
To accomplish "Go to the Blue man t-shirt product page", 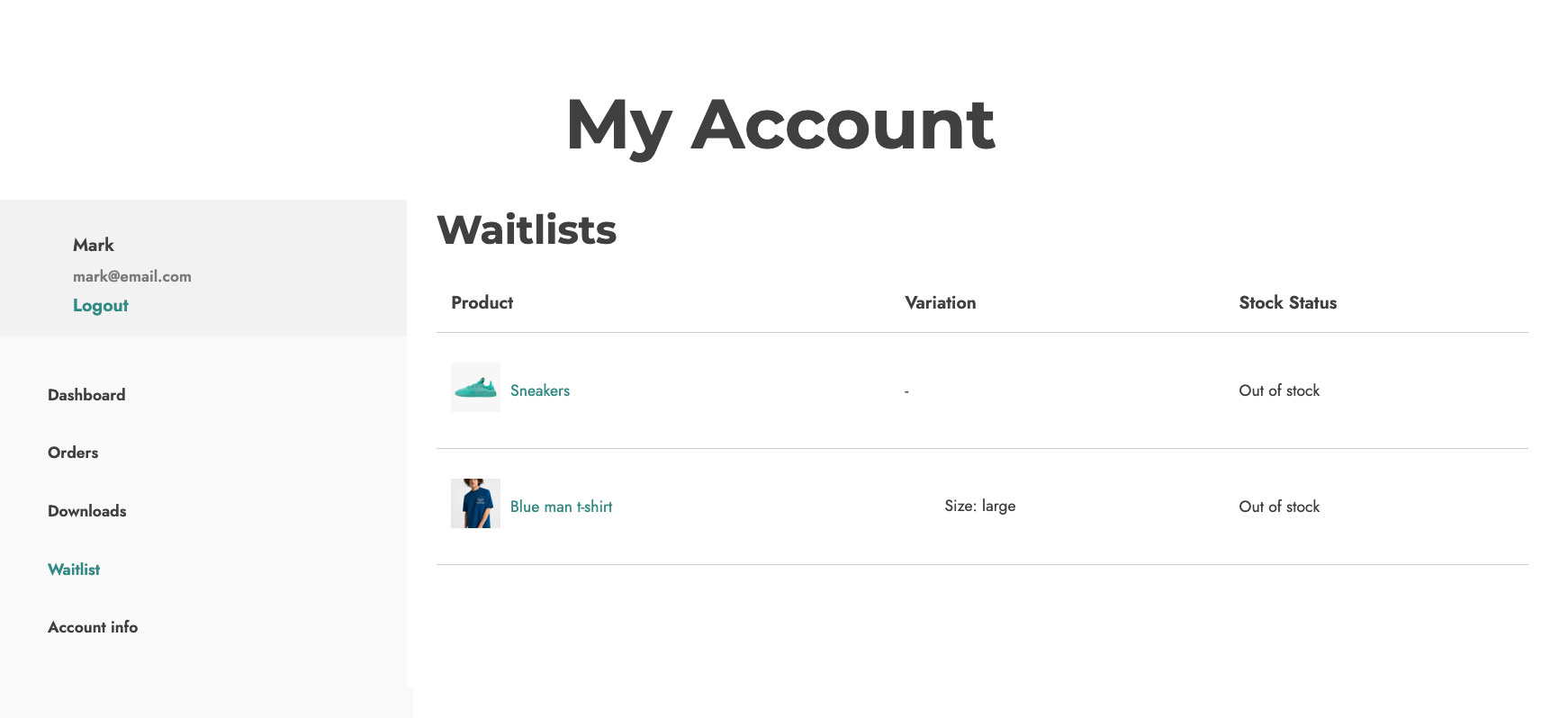I will [x=561, y=507].
